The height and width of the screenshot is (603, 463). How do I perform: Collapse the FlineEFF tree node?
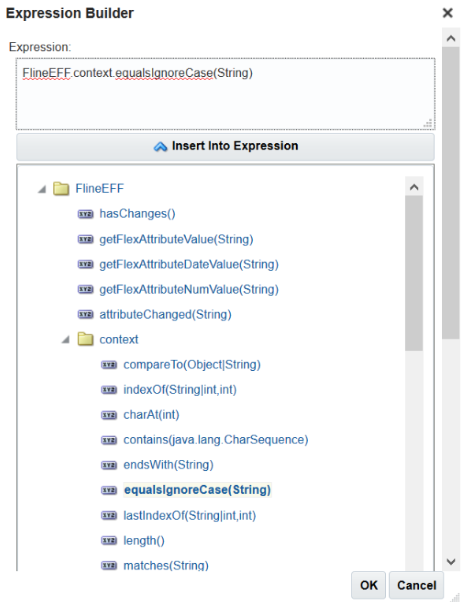pos(42,189)
